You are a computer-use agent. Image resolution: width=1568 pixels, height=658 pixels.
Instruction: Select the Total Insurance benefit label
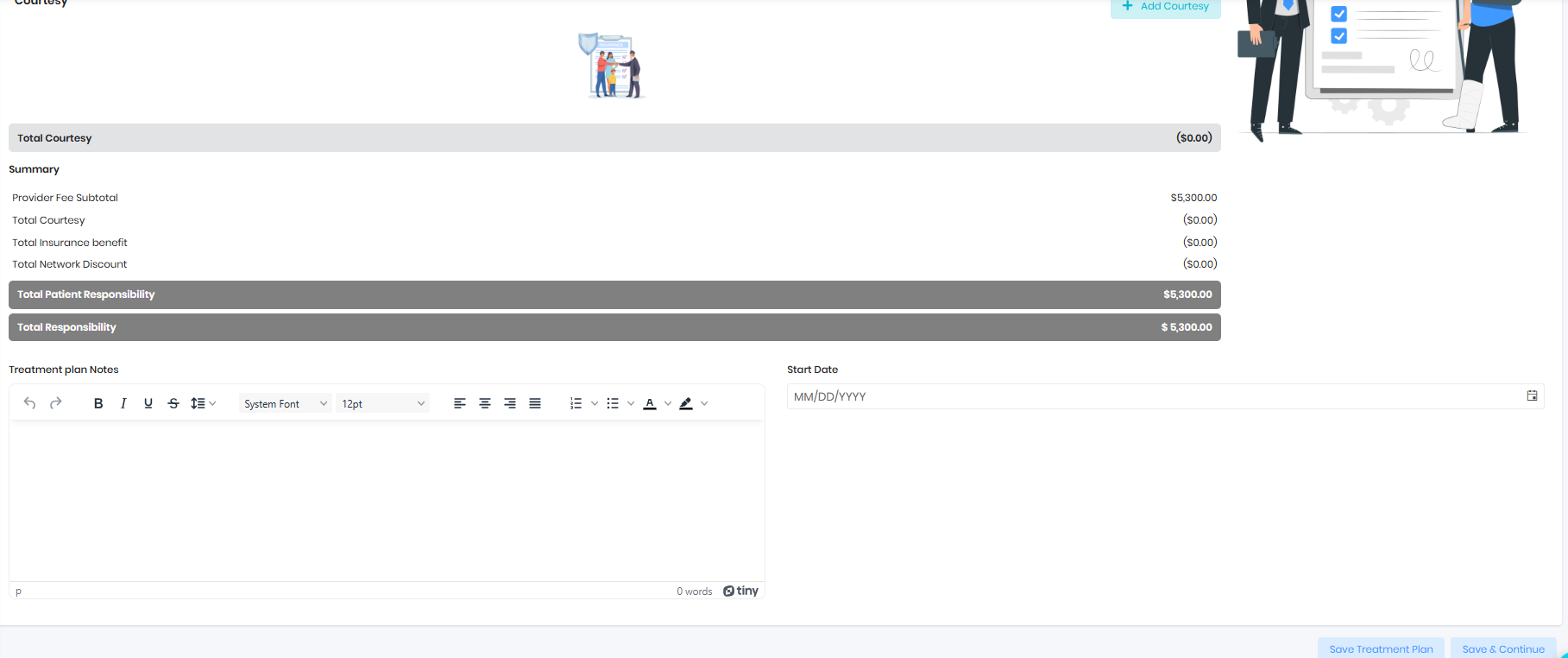point(70,243)
